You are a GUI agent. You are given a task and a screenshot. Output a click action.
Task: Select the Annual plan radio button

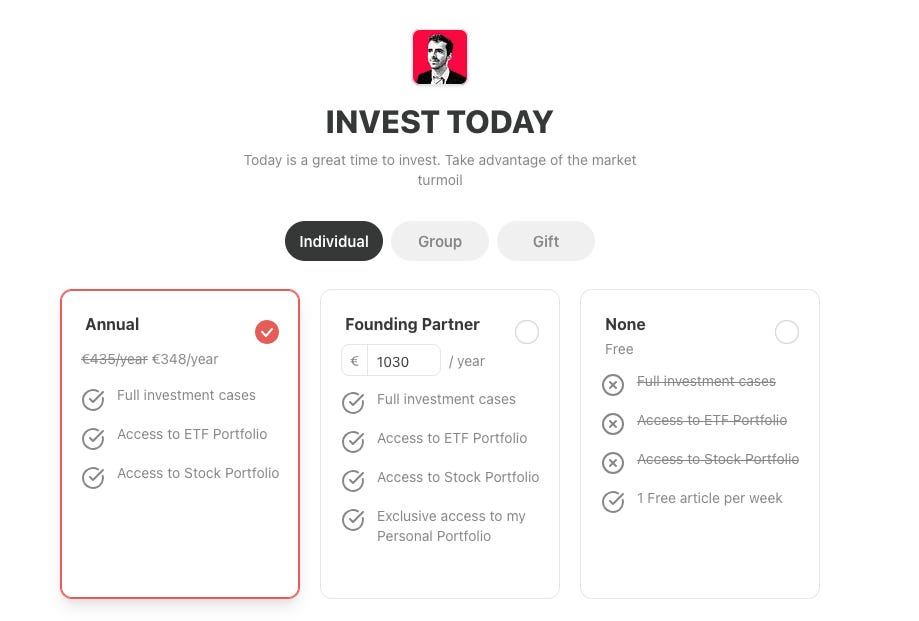coord(267,332)
